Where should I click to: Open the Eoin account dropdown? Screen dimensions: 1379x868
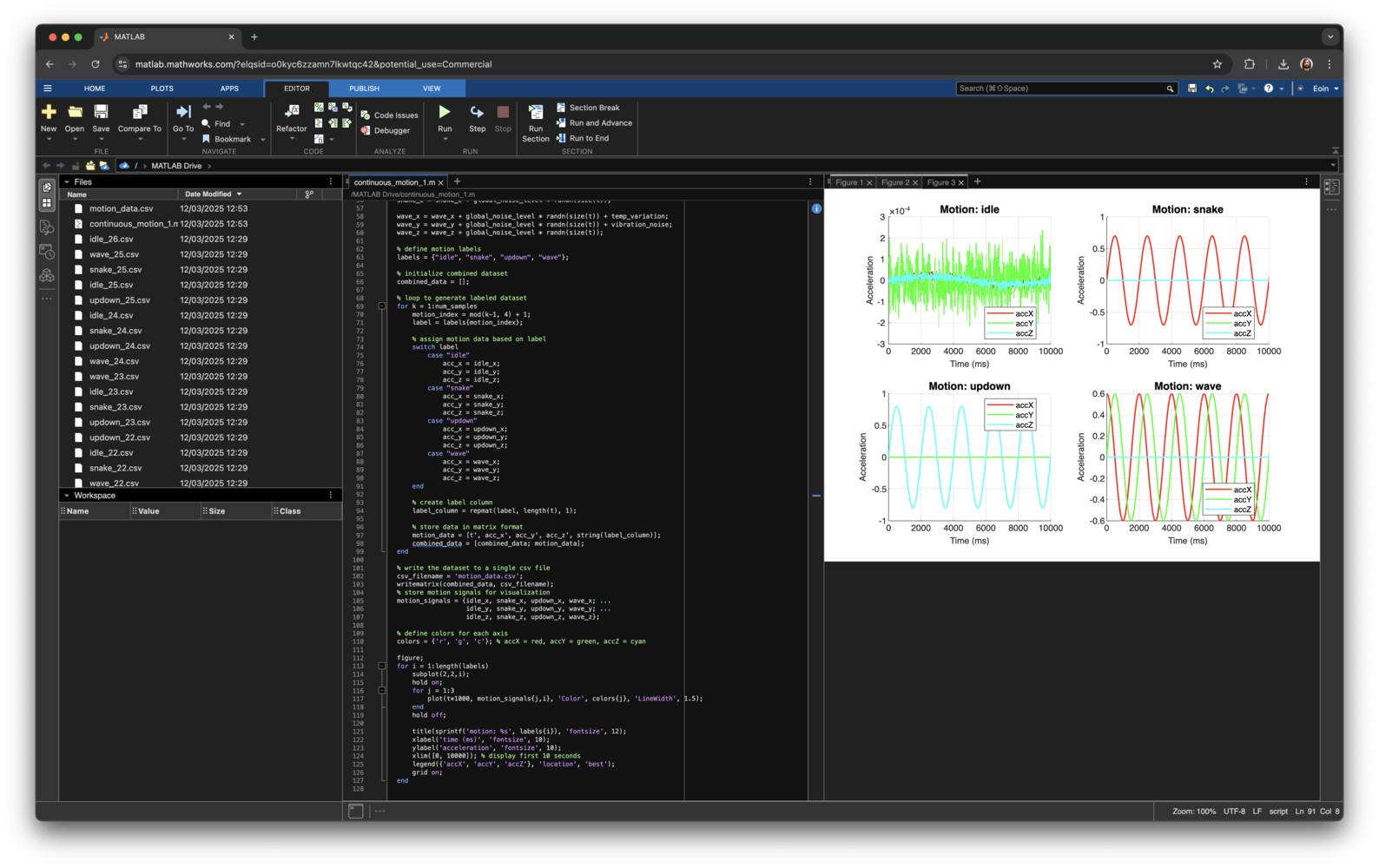(x=1325, y=89)
